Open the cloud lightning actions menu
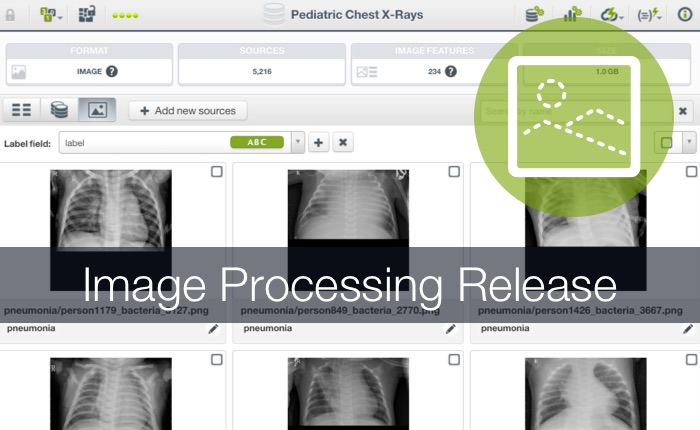This screenshot has width=700, height=430. (611, 14)
